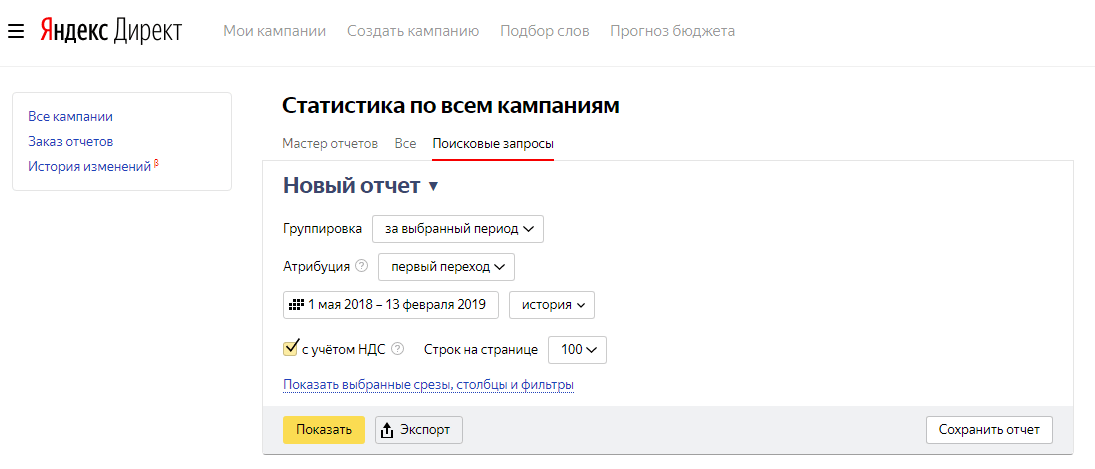Open help icon next to Атрибуция
The image size is (1095, 469).
[361, 267]
